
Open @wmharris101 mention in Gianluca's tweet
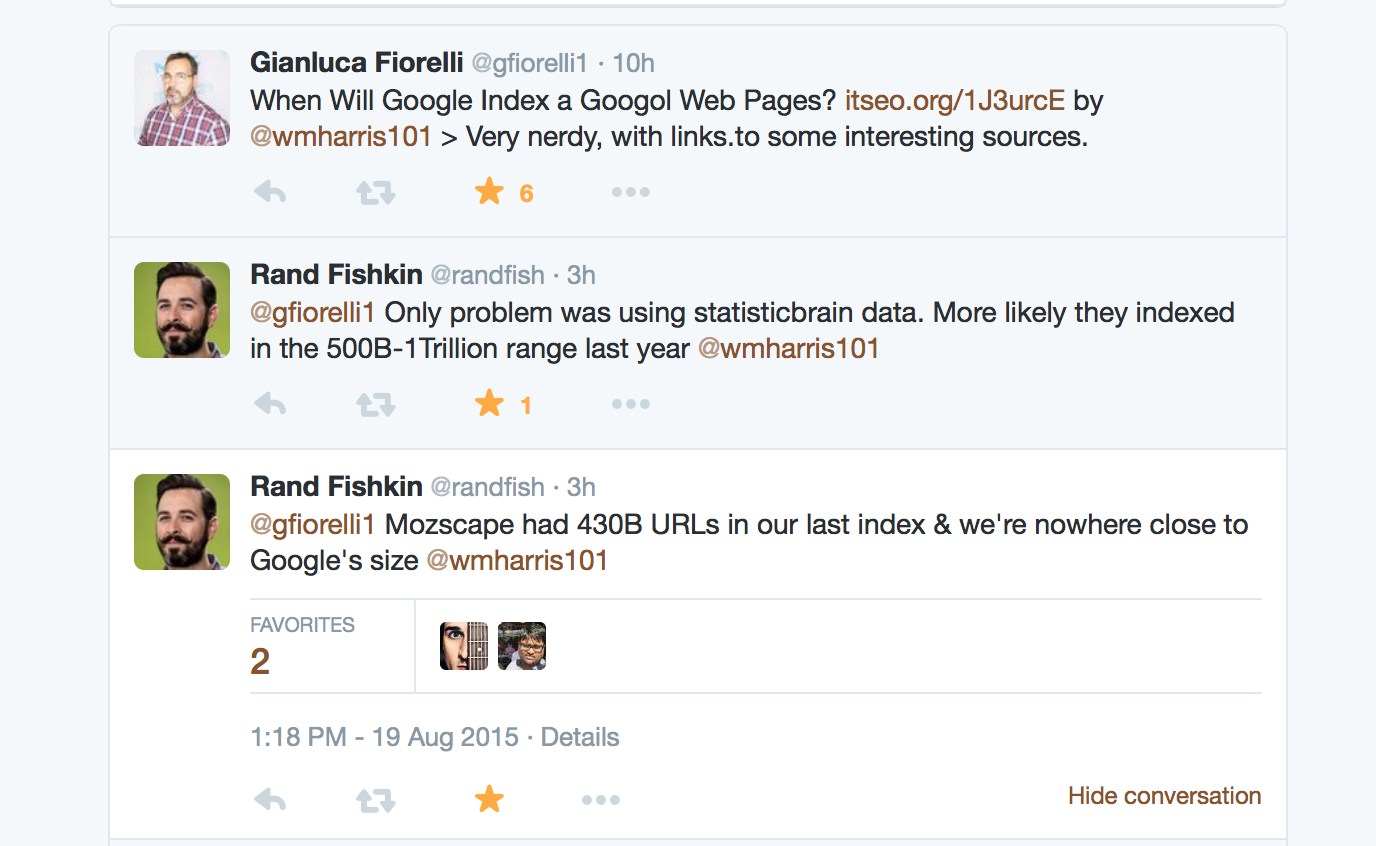click(x=341, y=136)
